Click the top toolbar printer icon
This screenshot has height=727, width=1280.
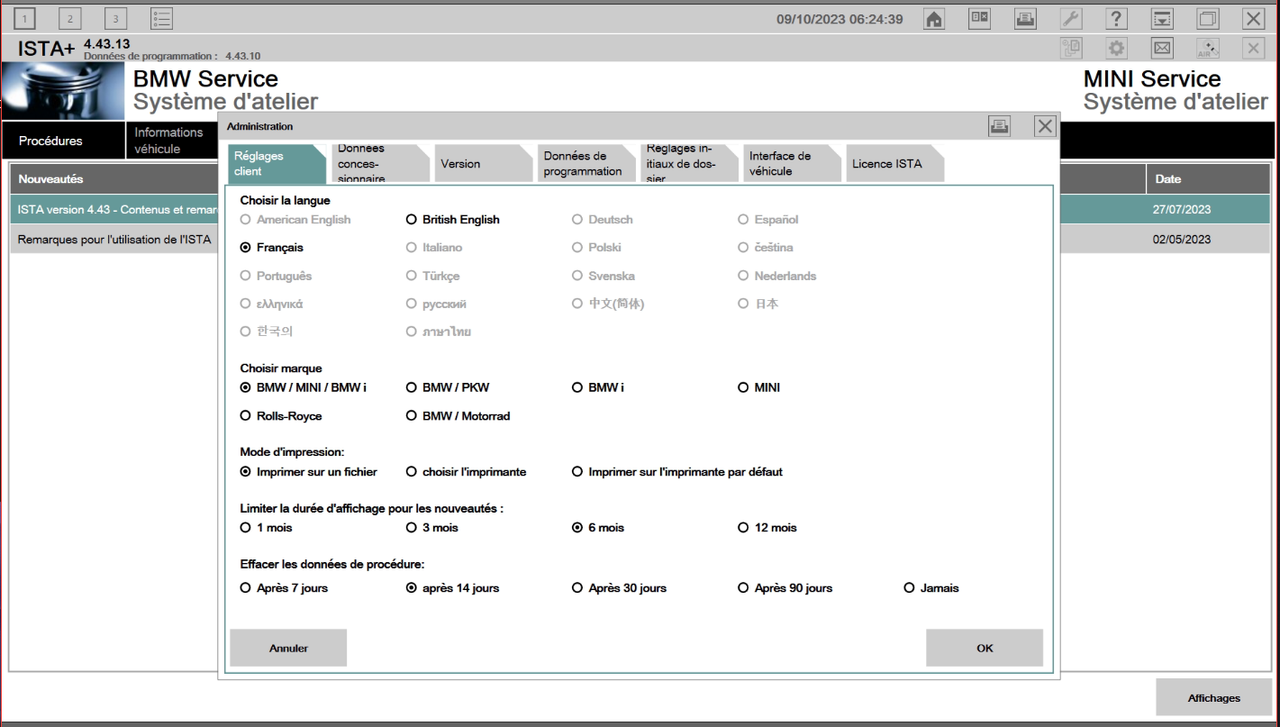[1025, 19]
